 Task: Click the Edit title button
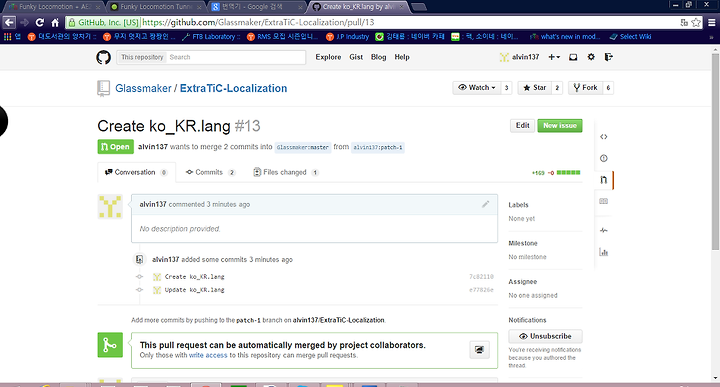(523, 126)
